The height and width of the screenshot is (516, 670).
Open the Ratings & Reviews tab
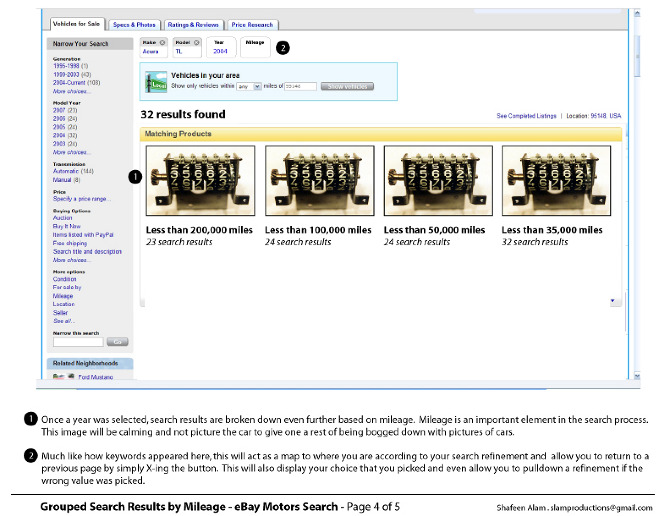point(193,25)
